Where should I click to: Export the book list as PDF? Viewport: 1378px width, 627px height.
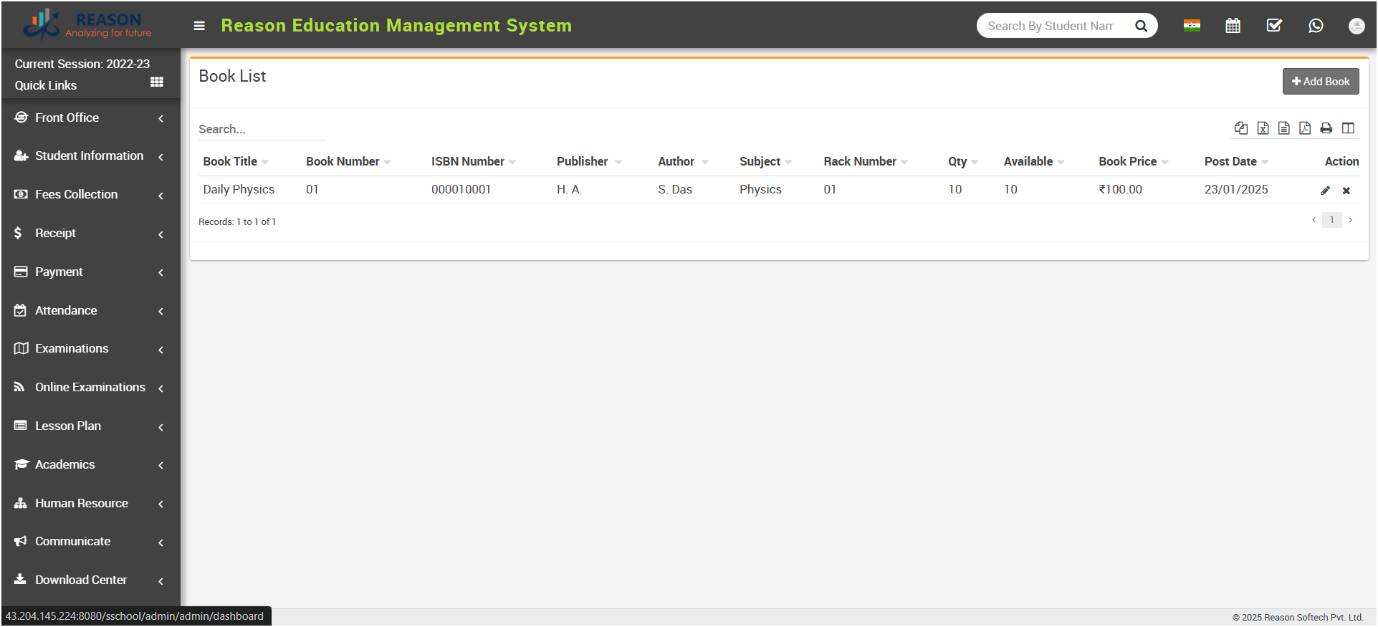pyautogui.click(x=1305, y=128)
